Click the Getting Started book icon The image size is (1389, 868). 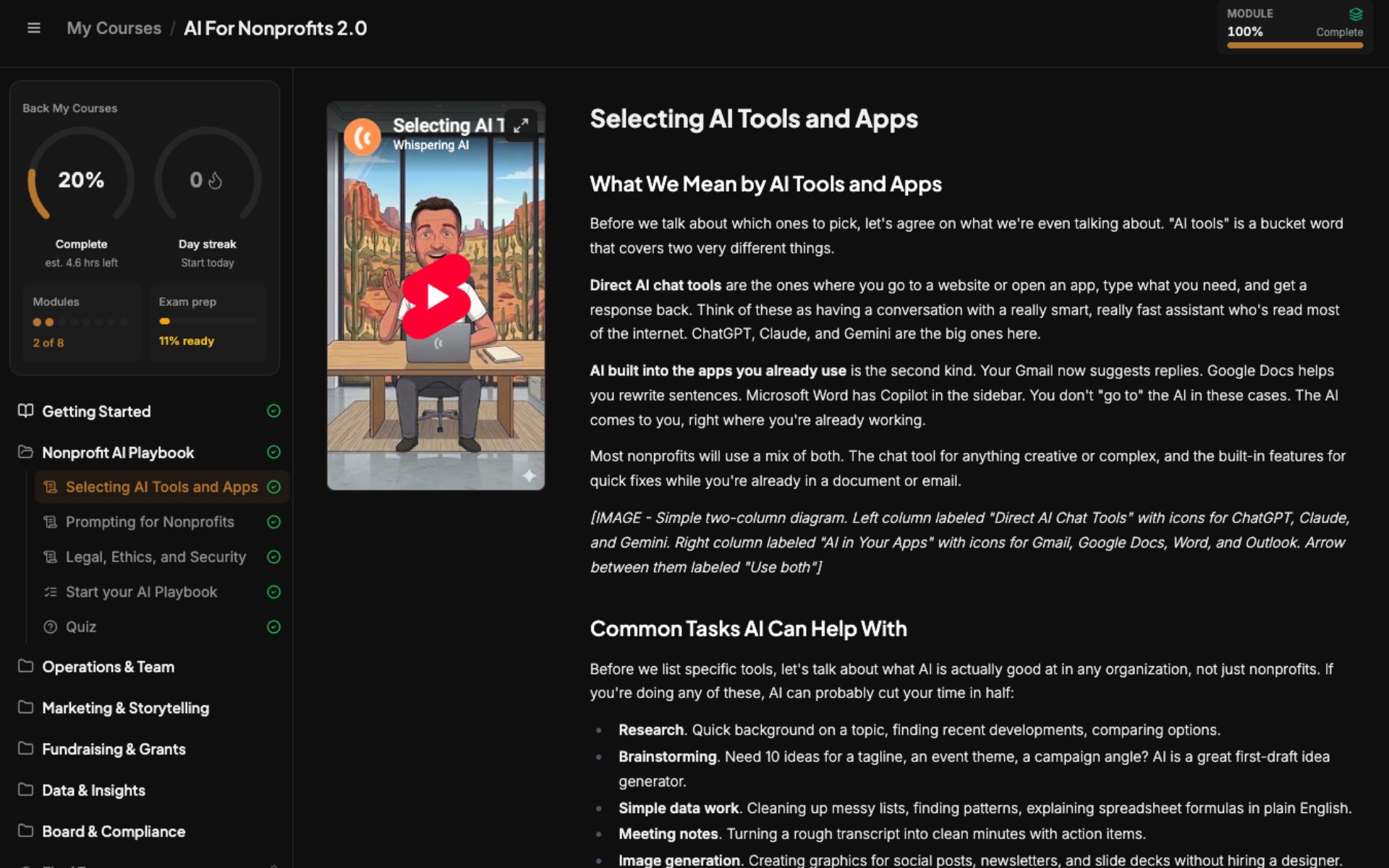coord(25,411)
